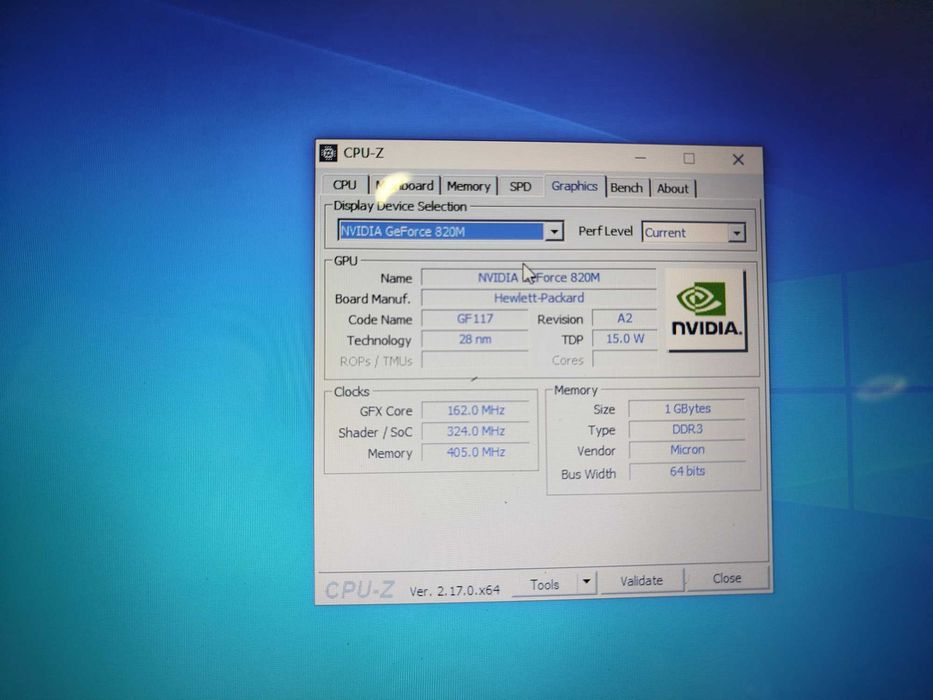This screenshot has width=933, height=700.
Task: Open the SPD tab
Action: 520,187
